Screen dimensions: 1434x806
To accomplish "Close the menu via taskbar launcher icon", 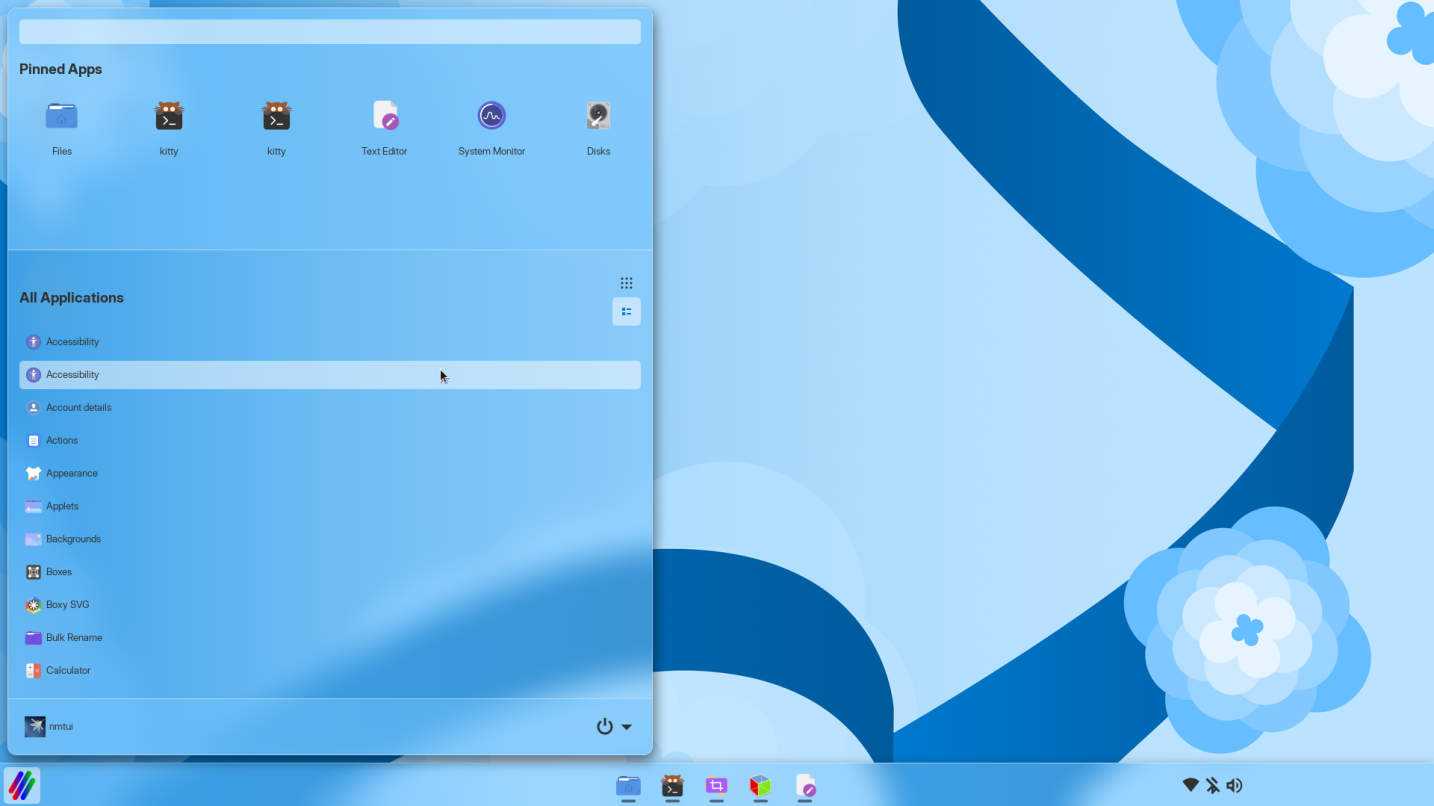I will click(x=21, y=785).
